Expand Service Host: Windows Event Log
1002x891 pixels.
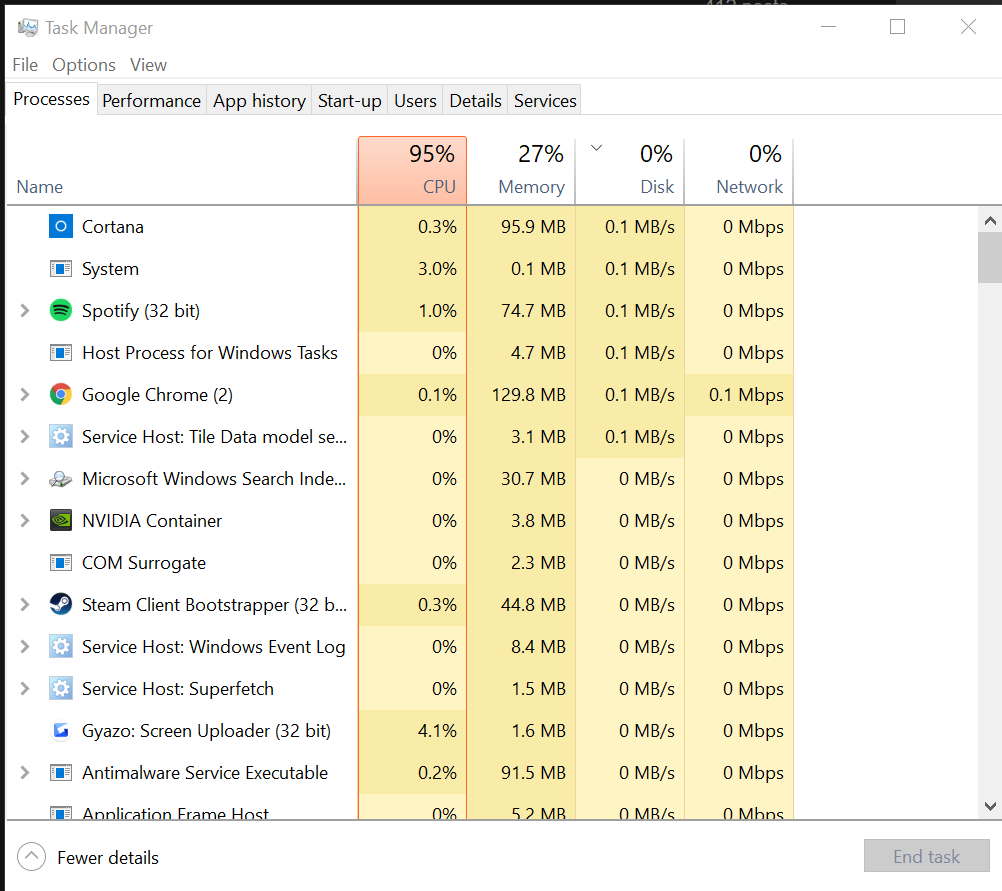pos(25,647)
